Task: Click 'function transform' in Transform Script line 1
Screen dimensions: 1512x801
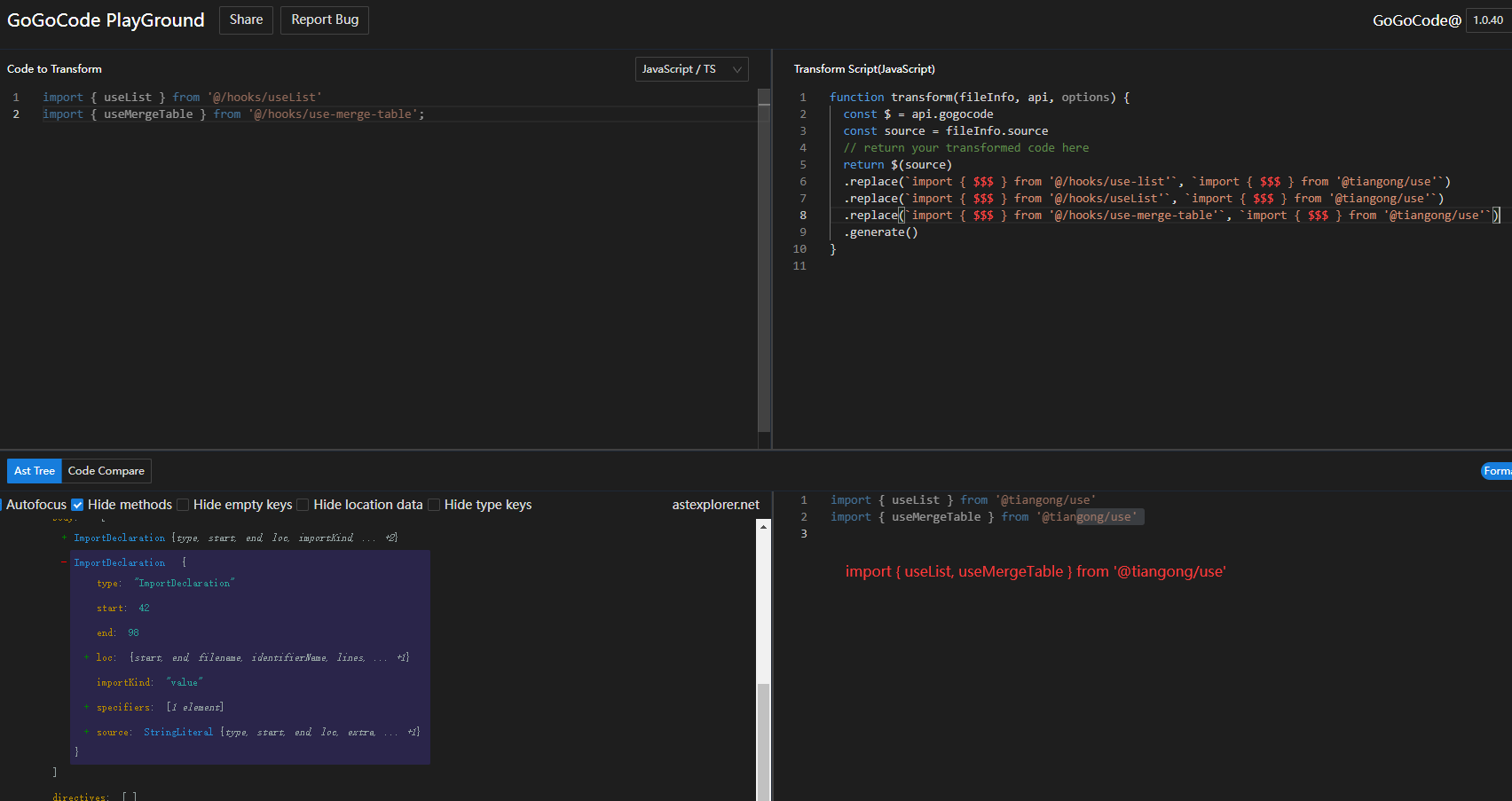Action: pos(891,98)
